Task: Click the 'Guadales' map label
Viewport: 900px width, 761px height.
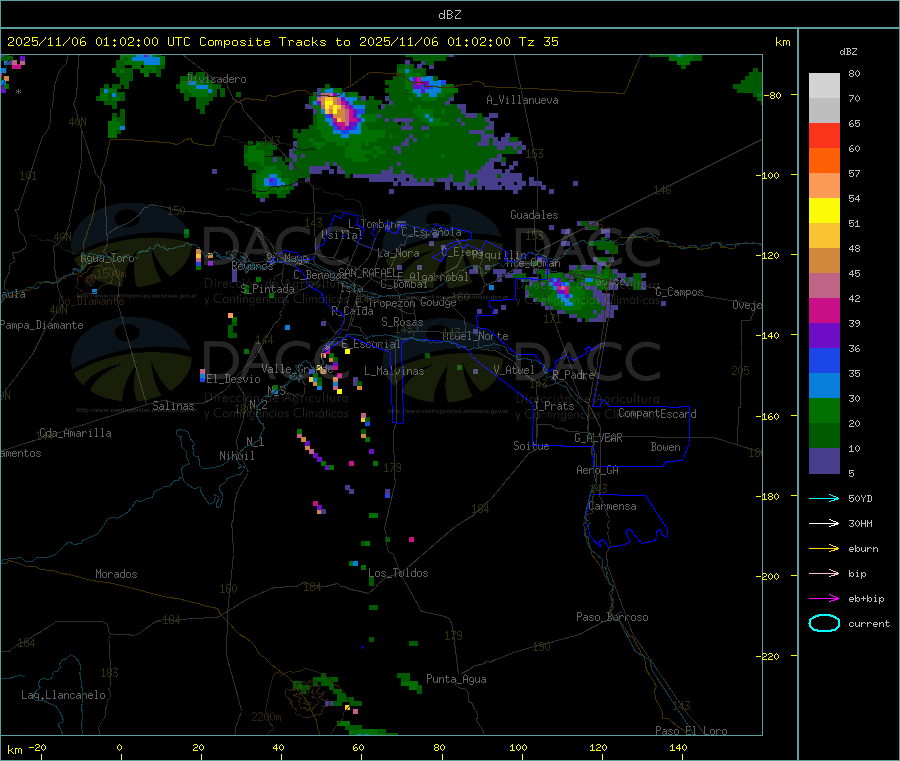Action: point(534,215)
